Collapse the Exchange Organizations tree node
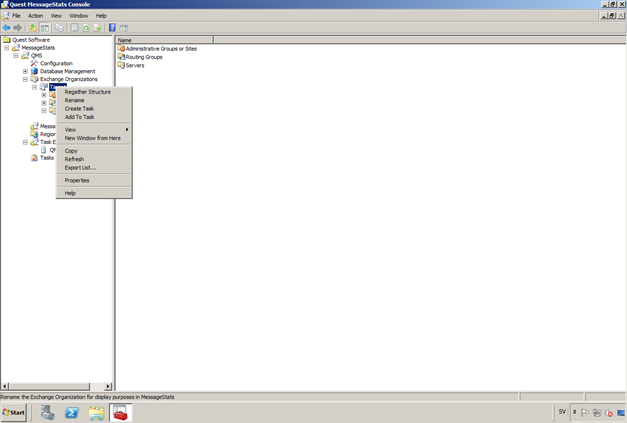Viewport: 627px width, 423px height. 25,79
